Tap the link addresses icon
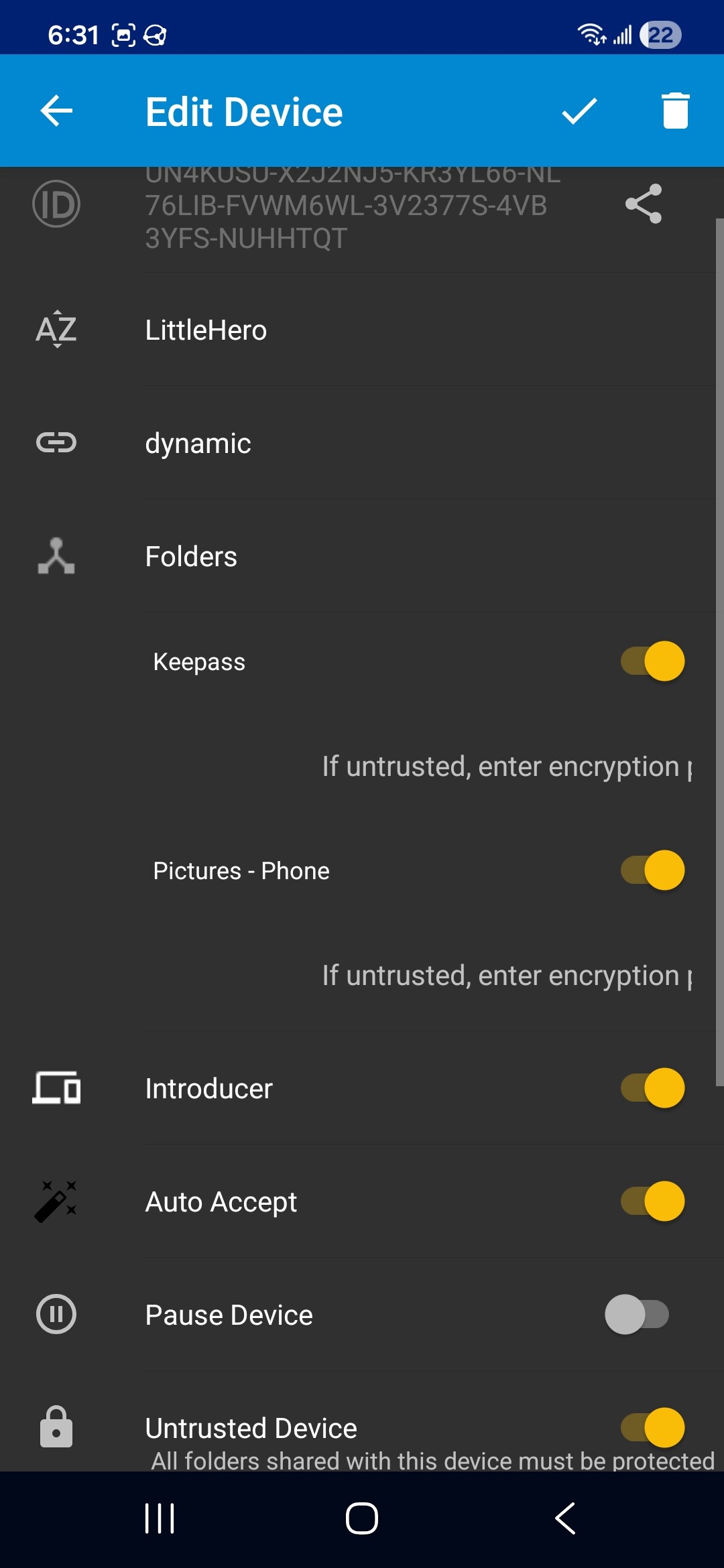Image resolution: width=724 pixels, height=1568 pixels. [x=56, y=442]
